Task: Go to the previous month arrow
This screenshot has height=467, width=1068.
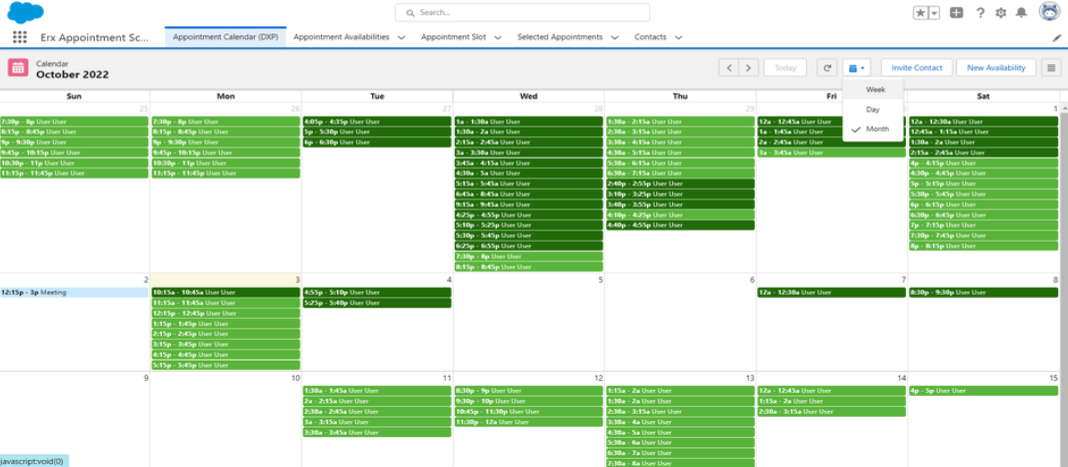Action: [x=729, y=68]
